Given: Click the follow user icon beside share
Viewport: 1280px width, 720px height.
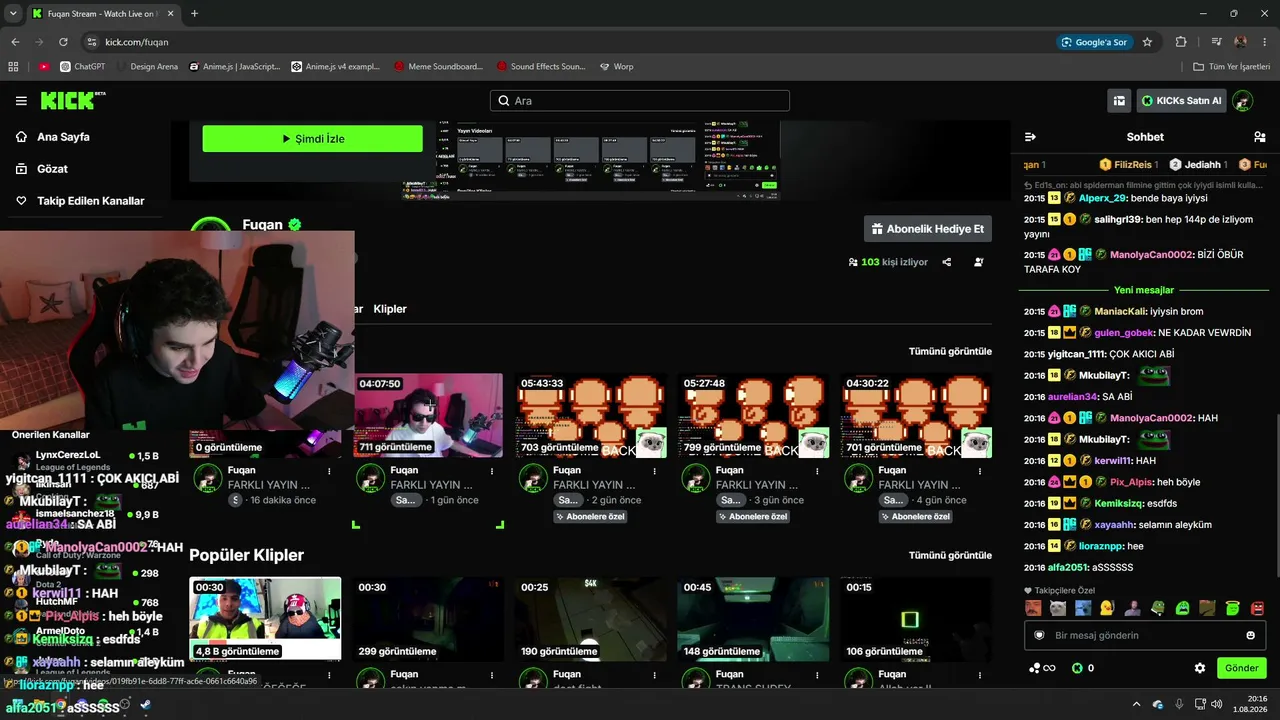Looking at the screenshot, I should 978,262.
